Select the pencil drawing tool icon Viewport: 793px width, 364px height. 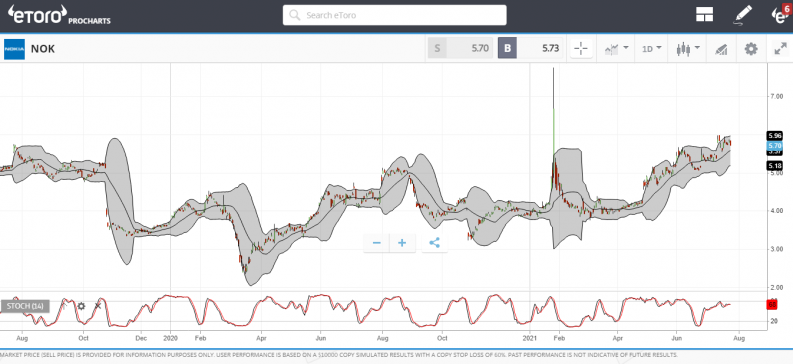743,15
